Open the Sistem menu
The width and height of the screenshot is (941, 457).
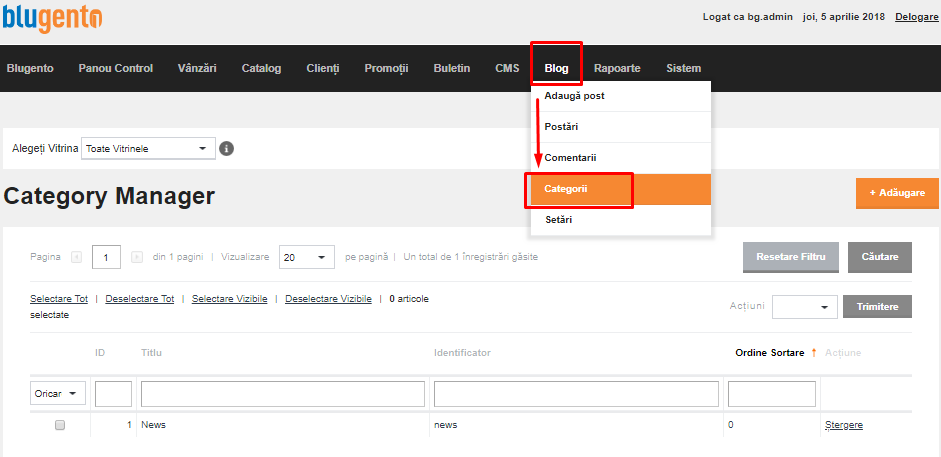[x=684, y=68]
